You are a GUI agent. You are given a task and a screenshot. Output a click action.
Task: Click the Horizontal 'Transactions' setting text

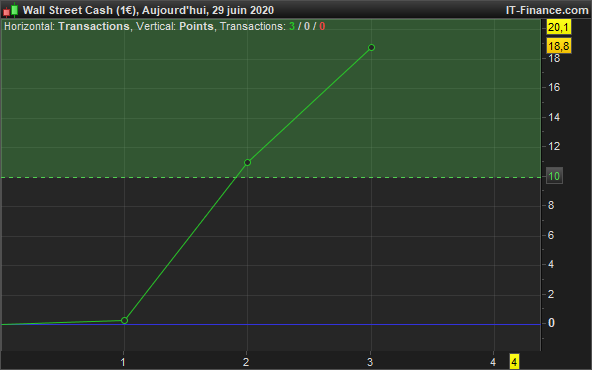pyautogui.click(x=94, y=26)
